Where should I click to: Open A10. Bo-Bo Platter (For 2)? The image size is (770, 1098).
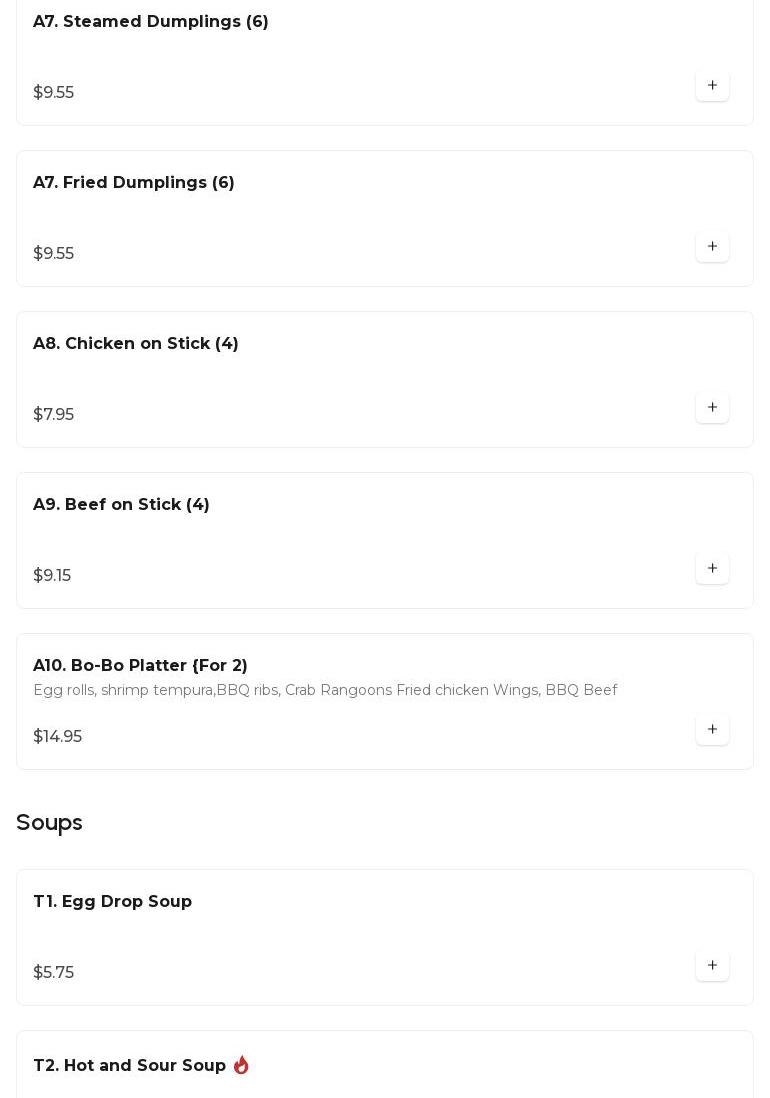pos(140,666)
